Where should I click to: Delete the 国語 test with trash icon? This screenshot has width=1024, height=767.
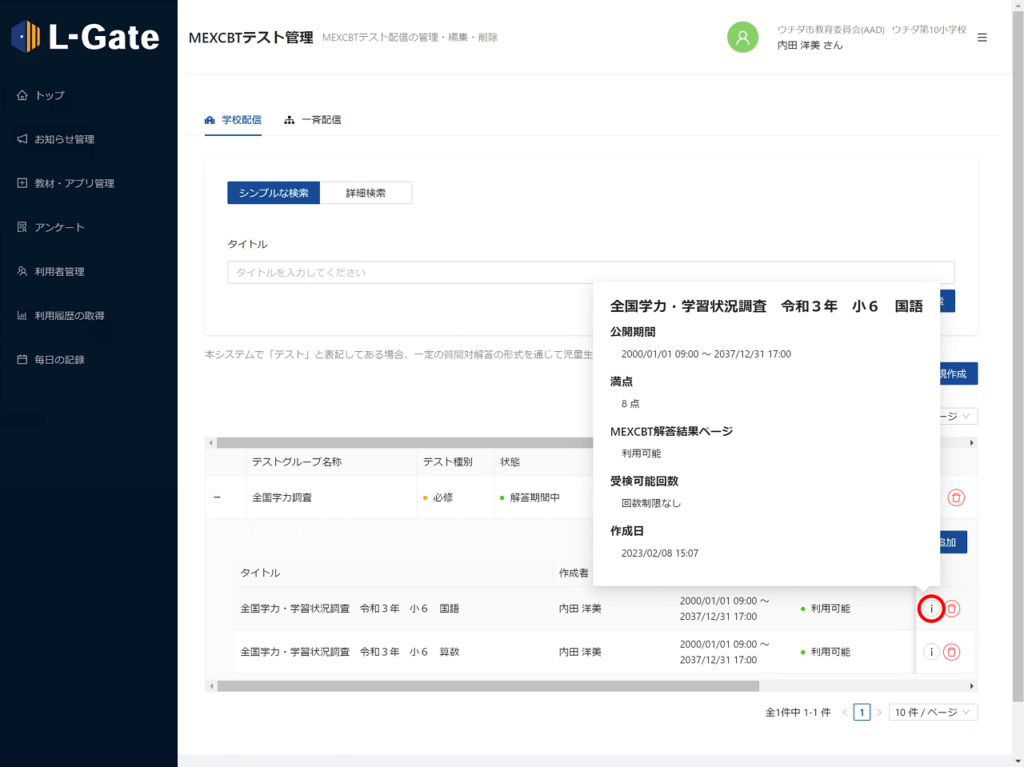[x=952, y=608]
